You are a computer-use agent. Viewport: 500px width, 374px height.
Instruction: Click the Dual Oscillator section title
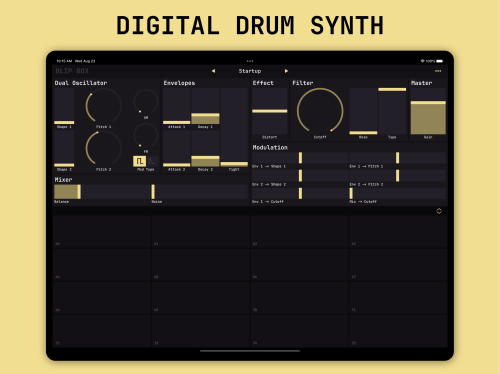tap(81, 83)
